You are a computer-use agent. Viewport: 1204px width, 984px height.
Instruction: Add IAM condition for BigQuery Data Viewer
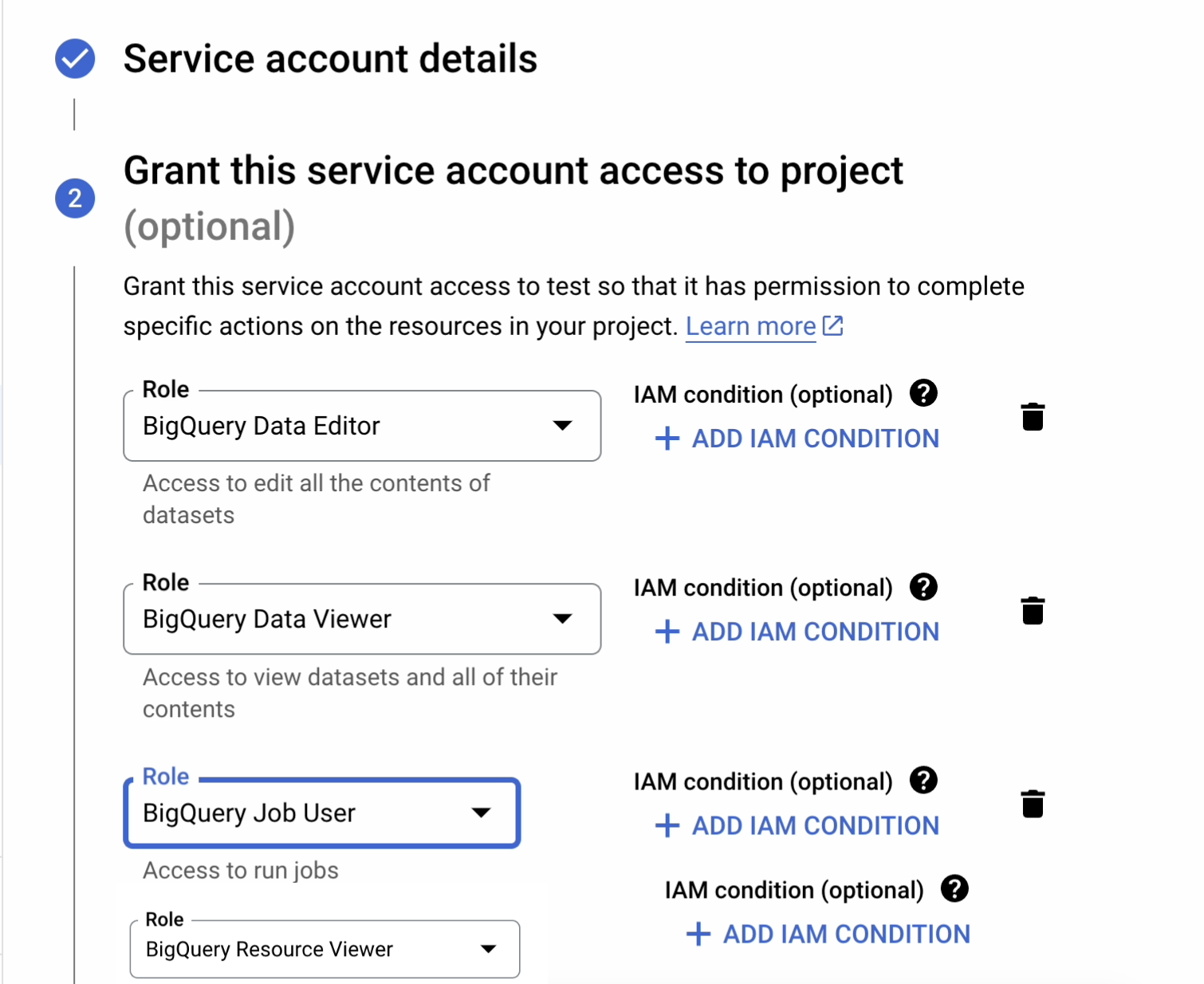(797, 632)
